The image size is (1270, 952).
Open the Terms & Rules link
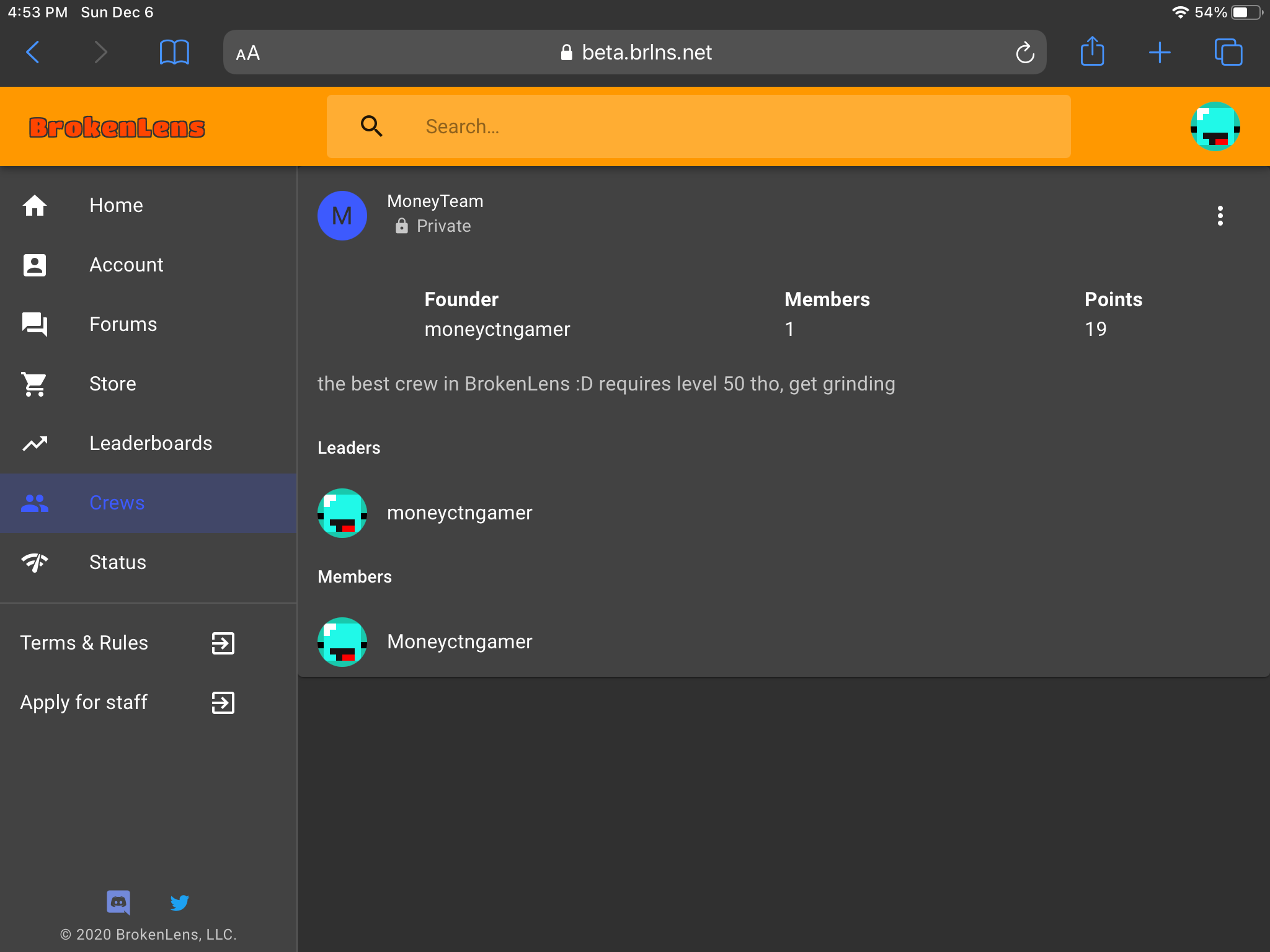127,643
